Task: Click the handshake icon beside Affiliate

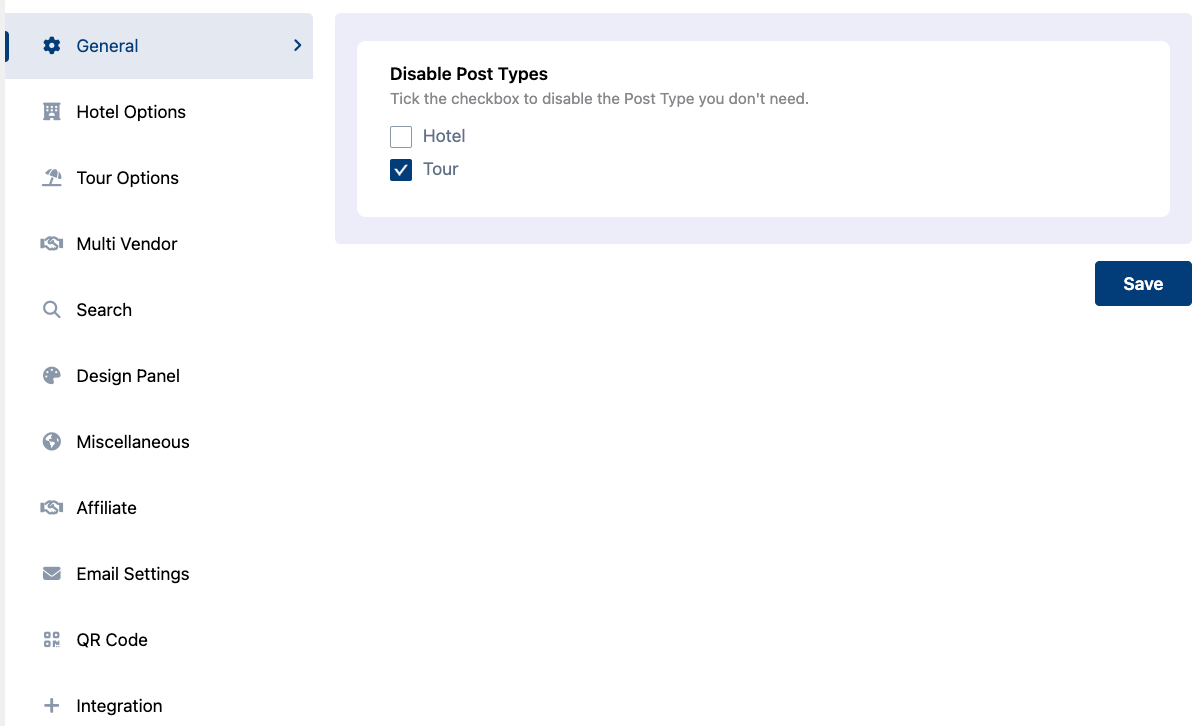Action: click(52, 508)
